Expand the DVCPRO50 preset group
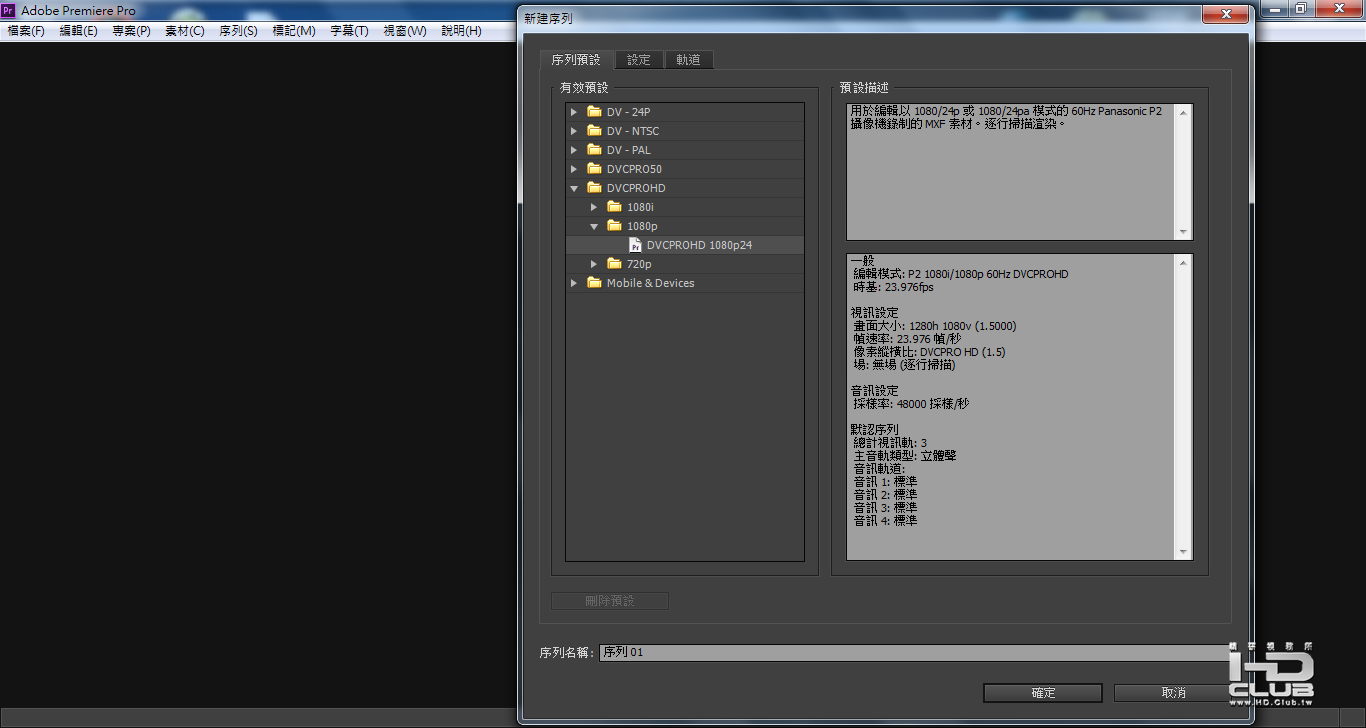 tap(574, 169)
